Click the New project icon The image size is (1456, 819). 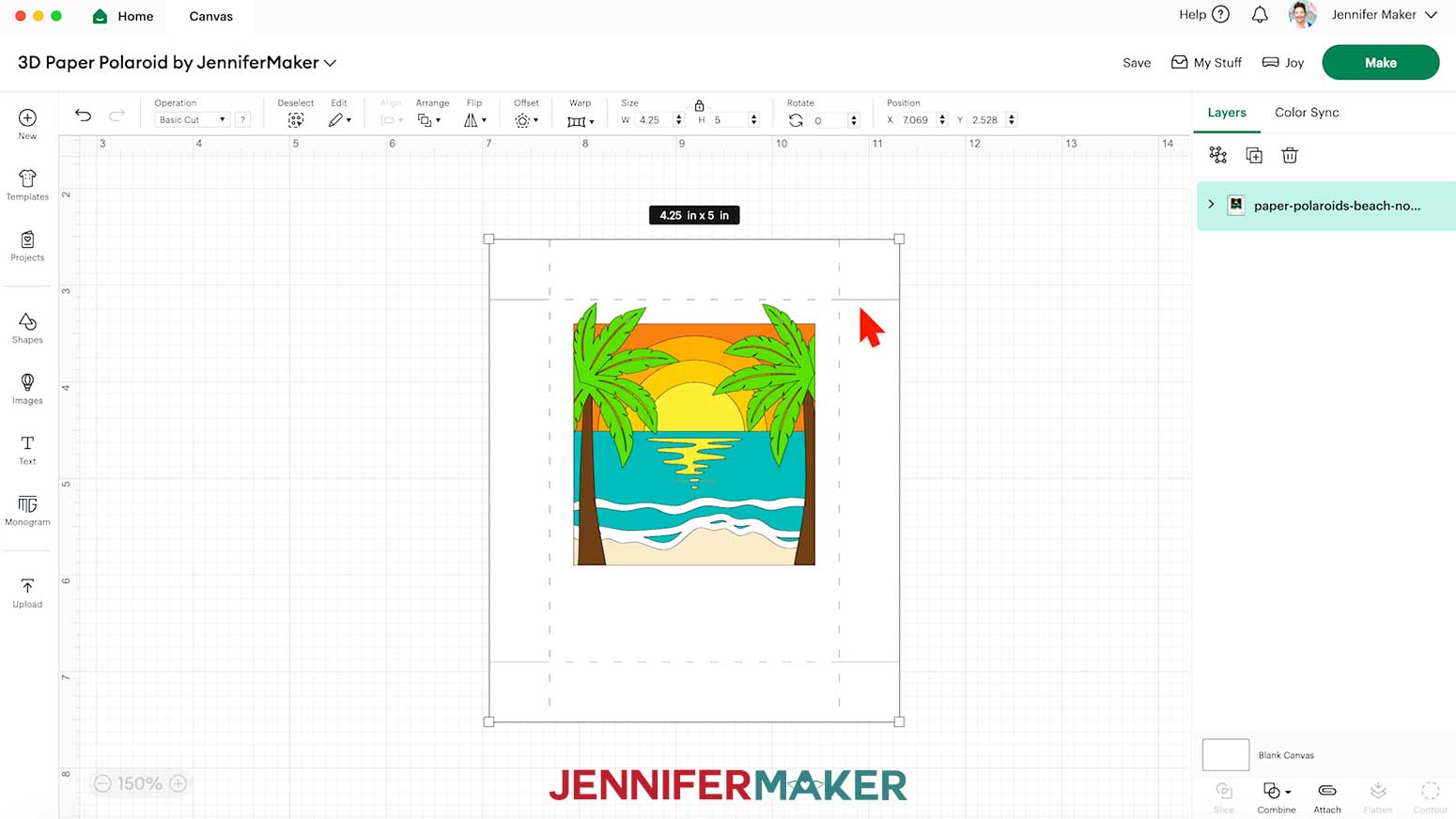coord(27,117)
